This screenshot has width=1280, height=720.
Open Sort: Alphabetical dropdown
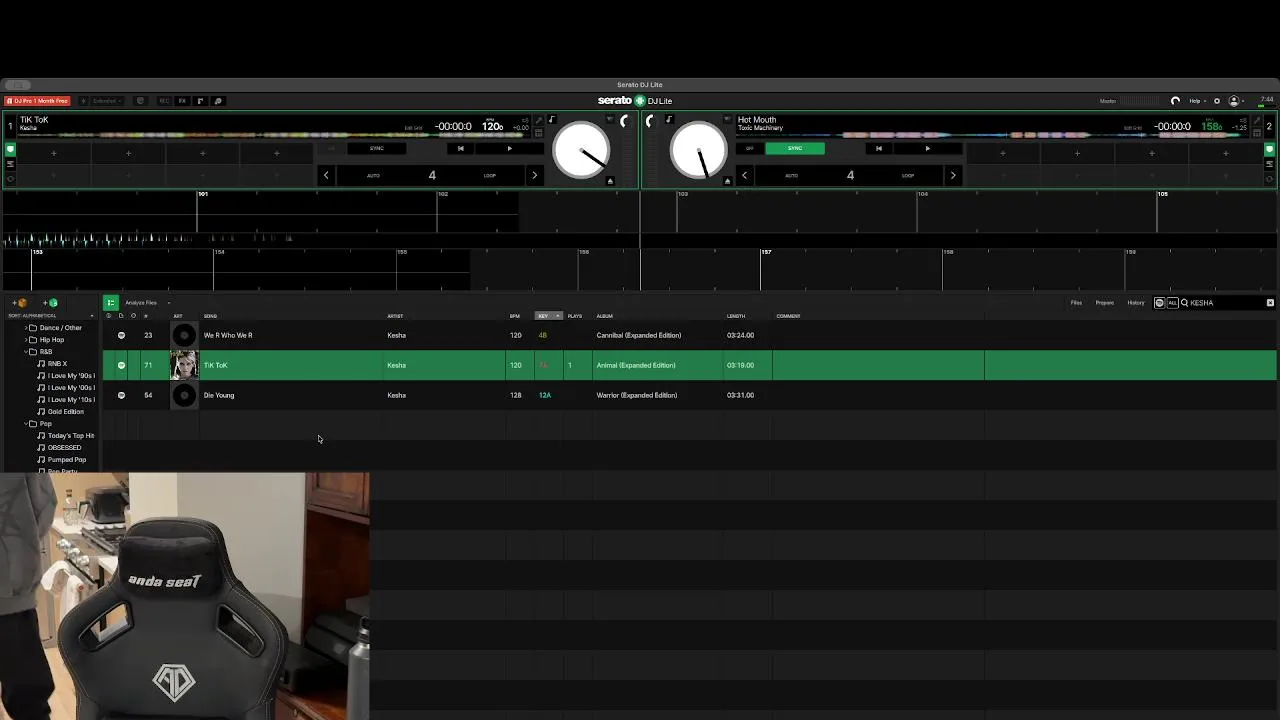pos(50,316)
